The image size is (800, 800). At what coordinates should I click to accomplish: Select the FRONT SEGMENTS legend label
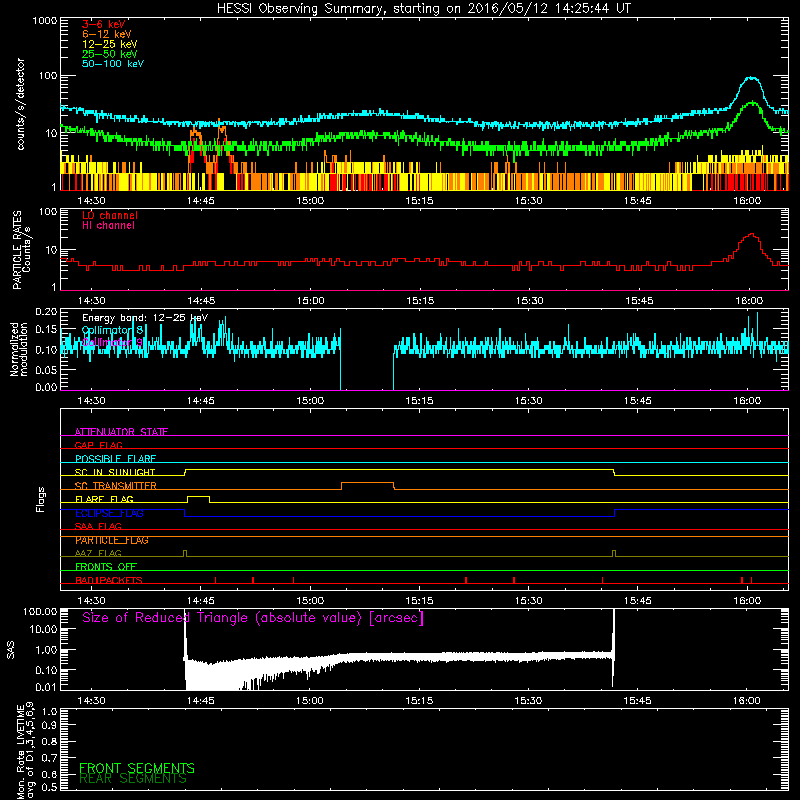[137, 768]
